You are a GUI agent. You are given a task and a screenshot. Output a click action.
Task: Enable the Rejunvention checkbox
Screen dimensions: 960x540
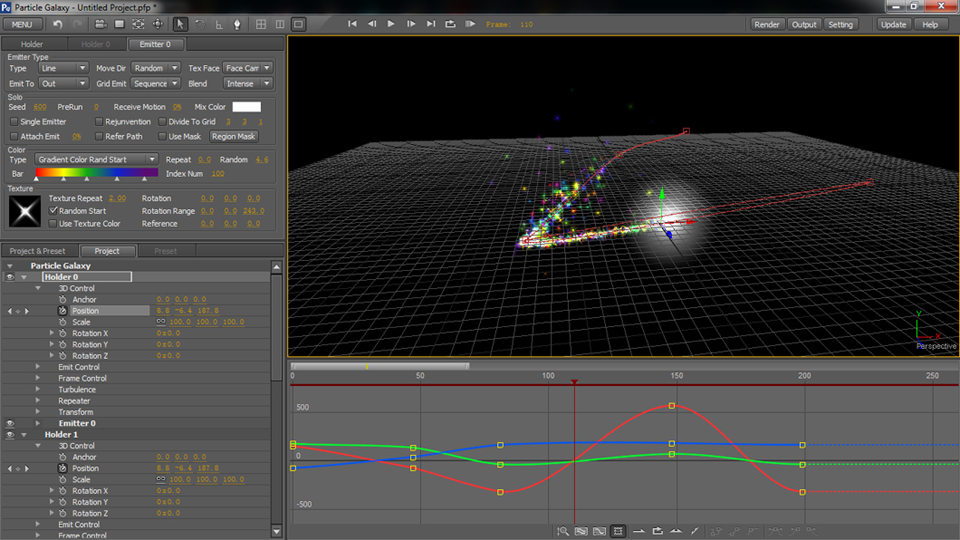click(x=99, y=122)
